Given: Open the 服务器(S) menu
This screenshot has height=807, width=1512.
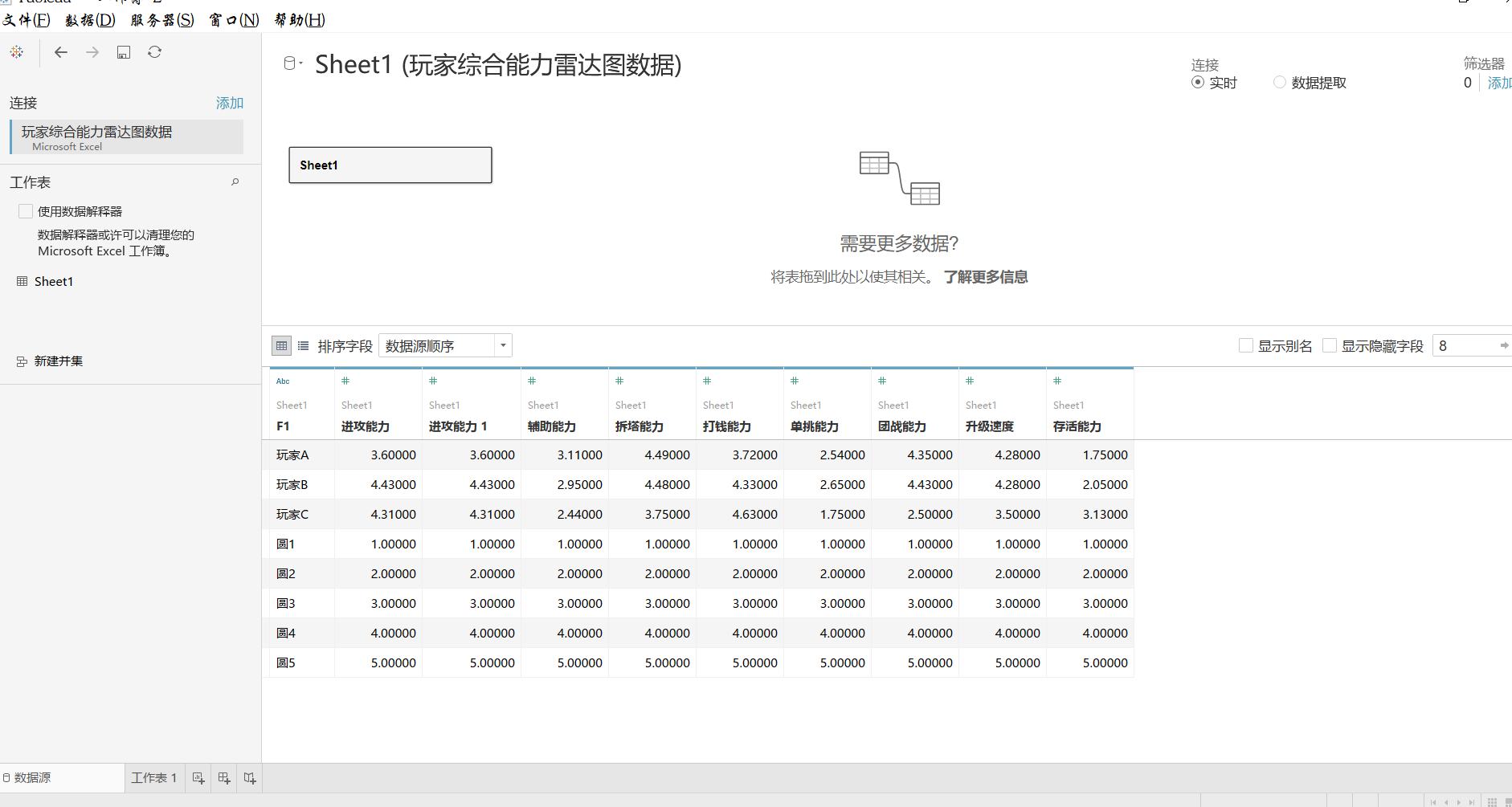Looking at the screenshot, I should 162,20.
